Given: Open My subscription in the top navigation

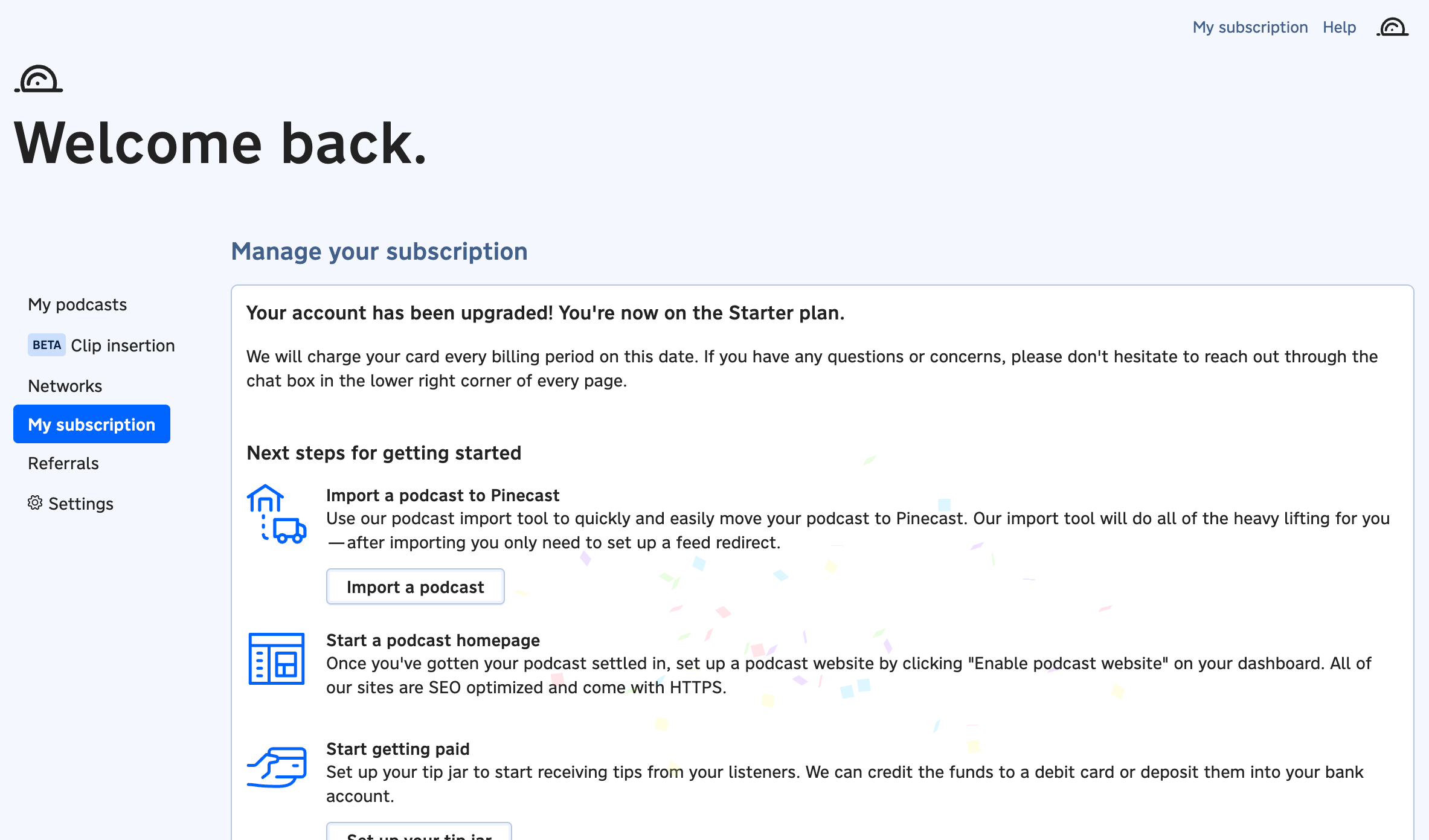Looking at the screenshot, I should pyautogui.click(x=1250, y=27).
